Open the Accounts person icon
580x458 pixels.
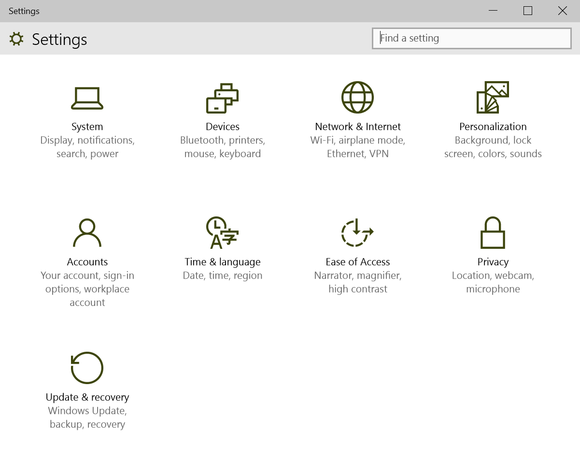pyautogui.click(x=87, y=233)
